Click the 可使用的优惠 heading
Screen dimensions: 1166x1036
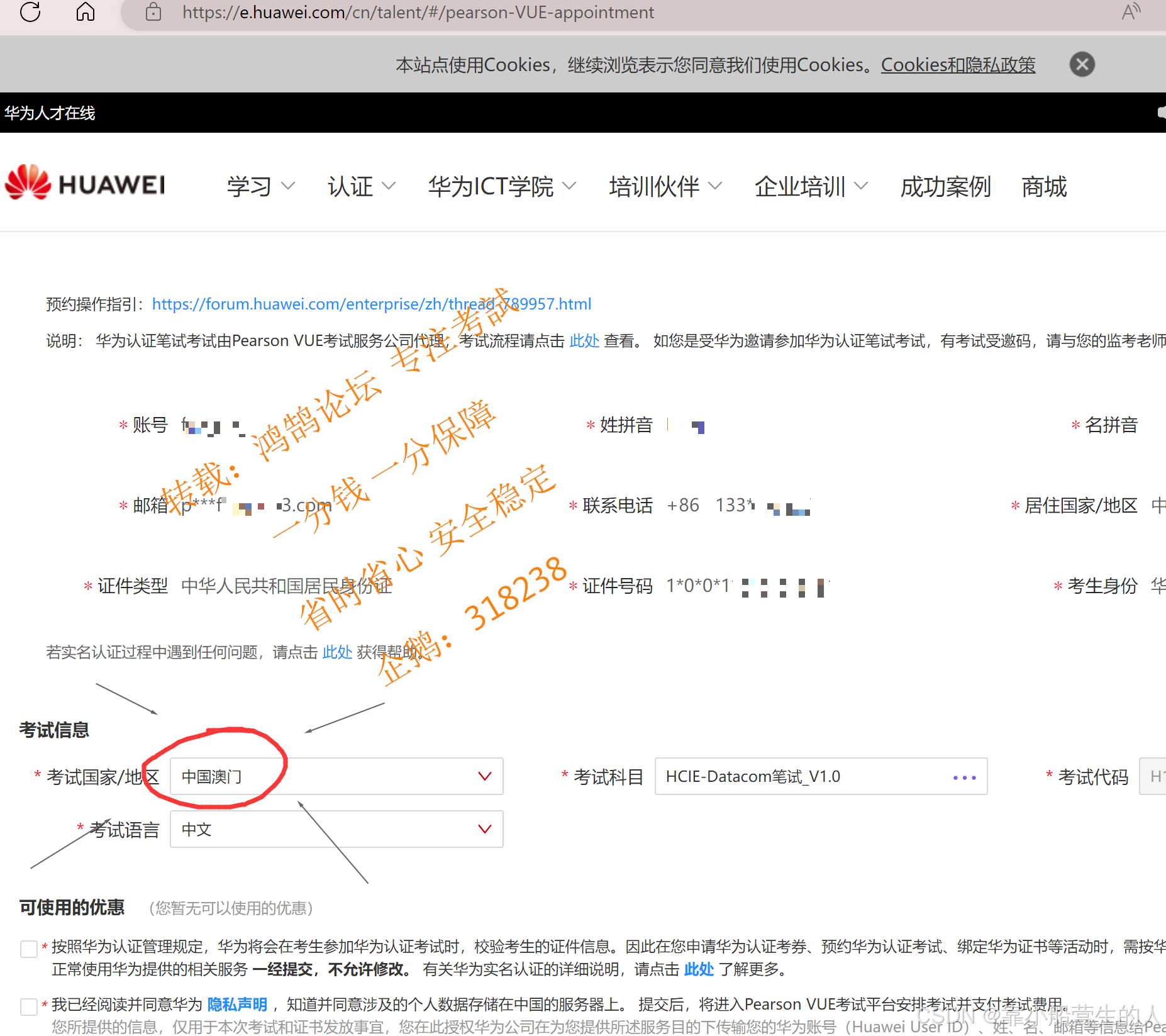[x=72, y=908]
